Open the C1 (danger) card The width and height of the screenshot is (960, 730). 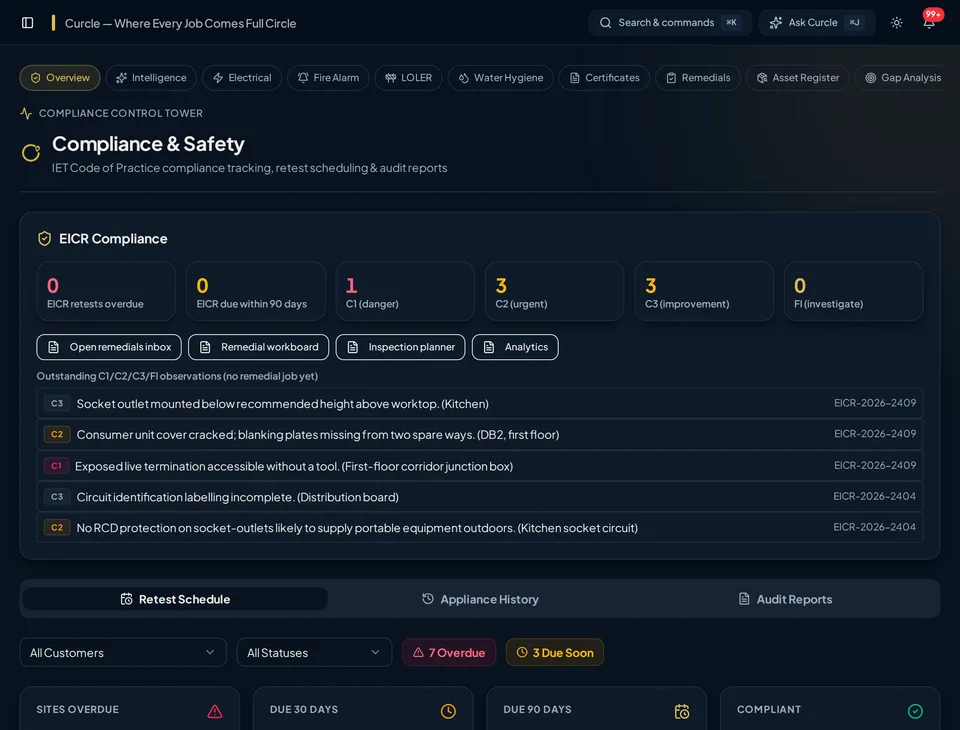pos(405,292)
